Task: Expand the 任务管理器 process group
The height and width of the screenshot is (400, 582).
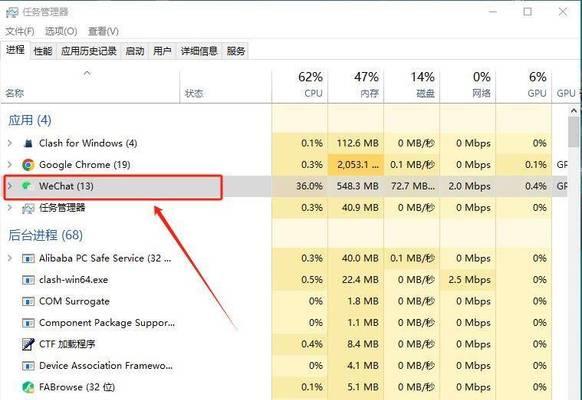Action: coord(10,208)
